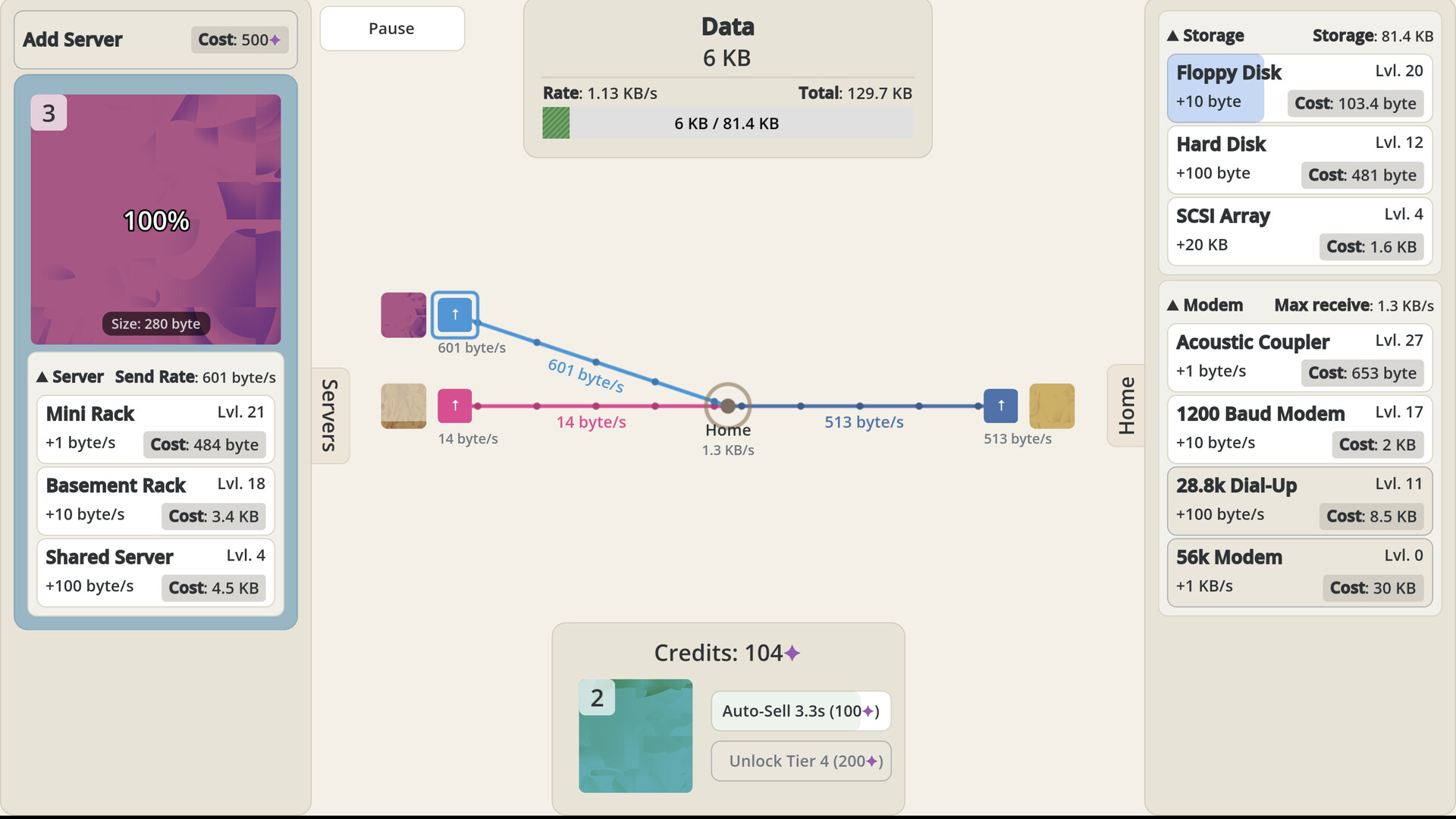Screen dimensions: 1456x819
Task: Collapse the Storage section
Action: click(x=1206, y=36)
